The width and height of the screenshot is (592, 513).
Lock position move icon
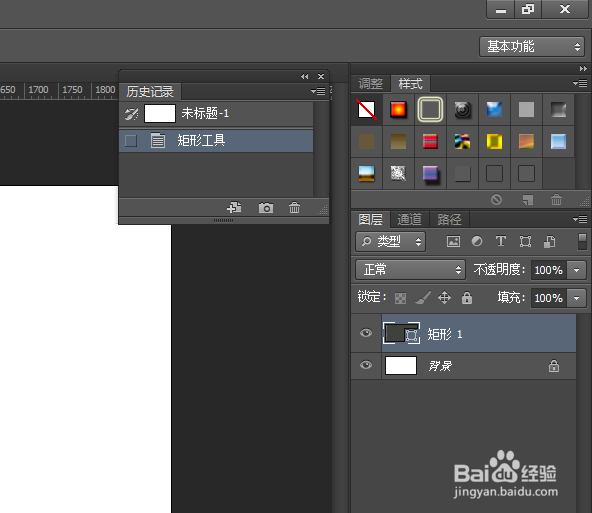444,297
